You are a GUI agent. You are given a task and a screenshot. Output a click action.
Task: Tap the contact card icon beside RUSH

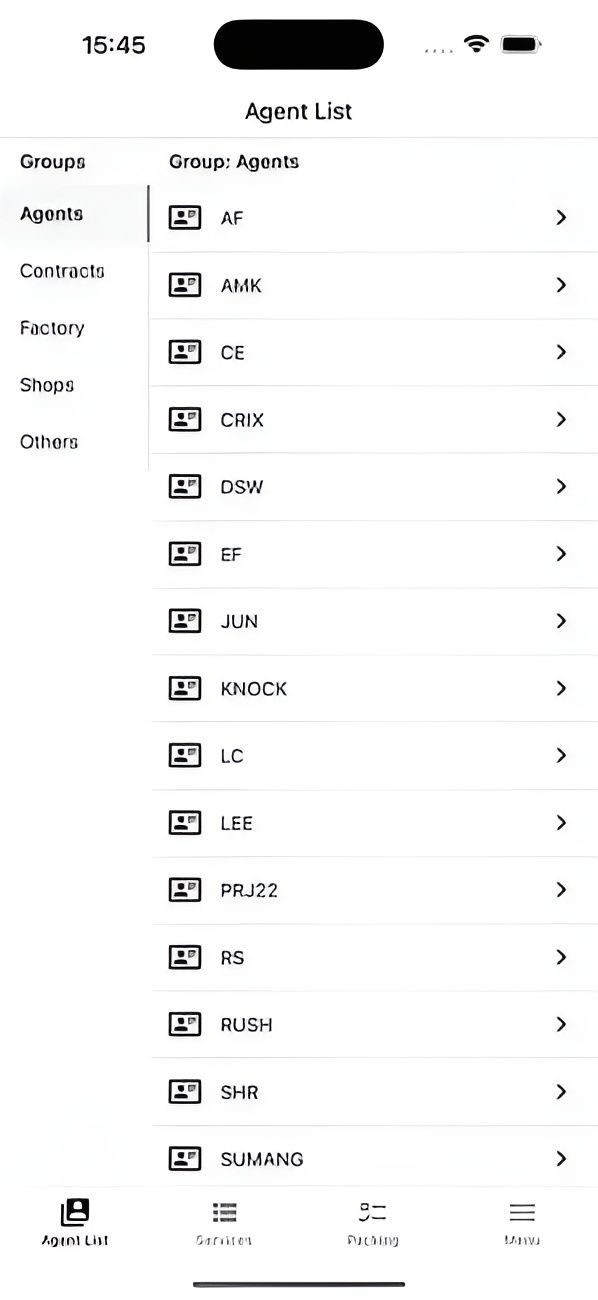pos(185,1024)
